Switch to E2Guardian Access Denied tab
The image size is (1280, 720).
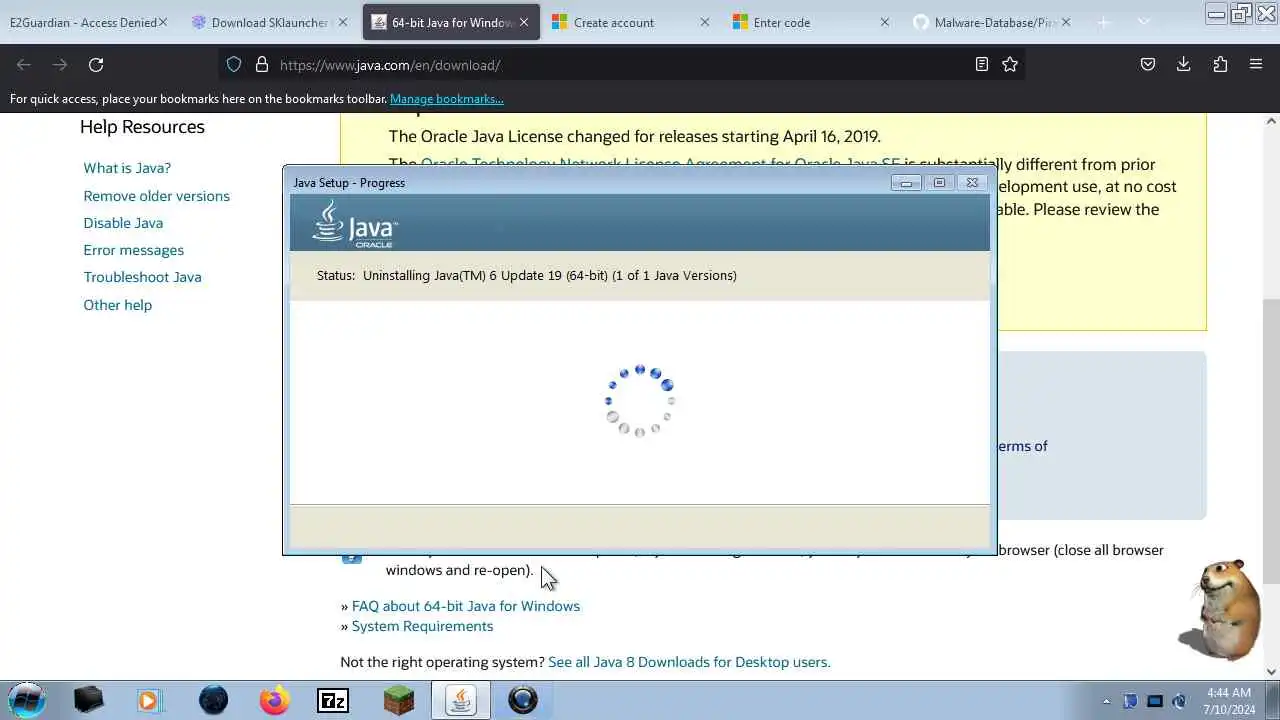click(82, 22)
